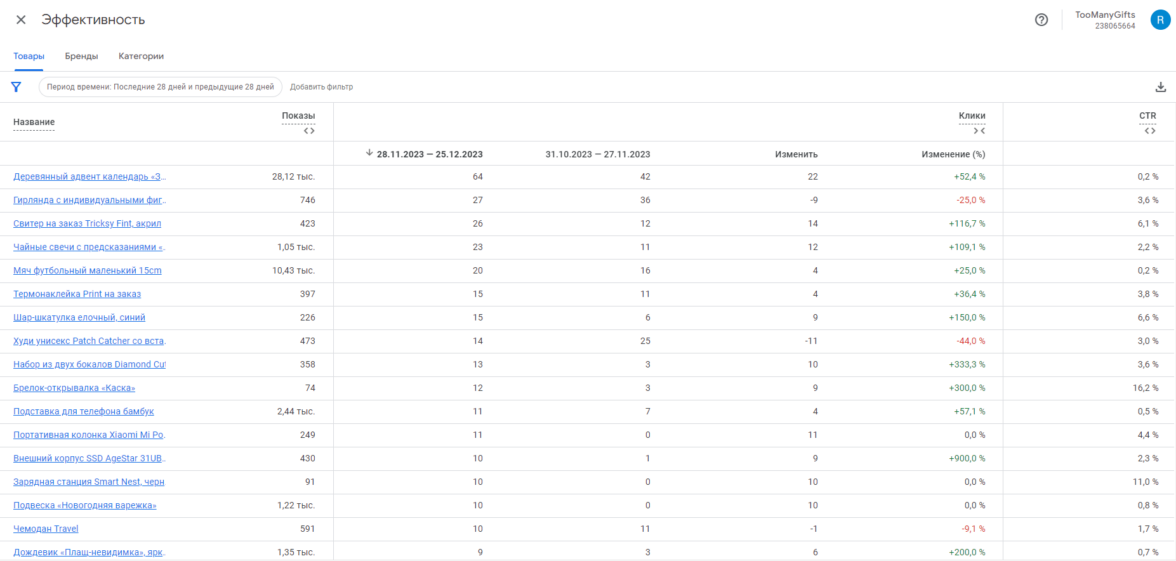
Task: Click Добавить фильтр
Action: click(x=321, y=87)
